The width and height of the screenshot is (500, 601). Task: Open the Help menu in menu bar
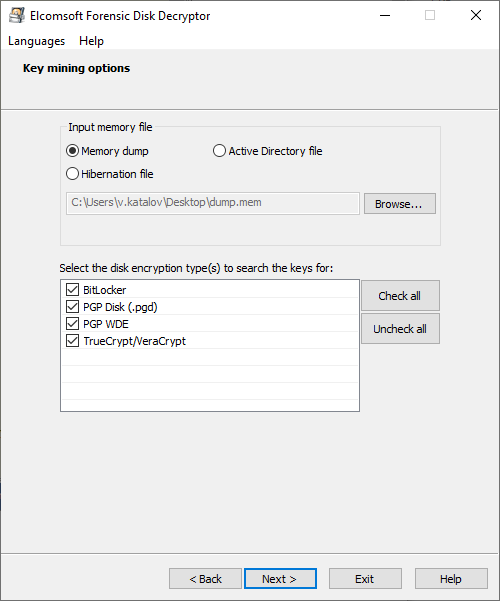(91, 41)
